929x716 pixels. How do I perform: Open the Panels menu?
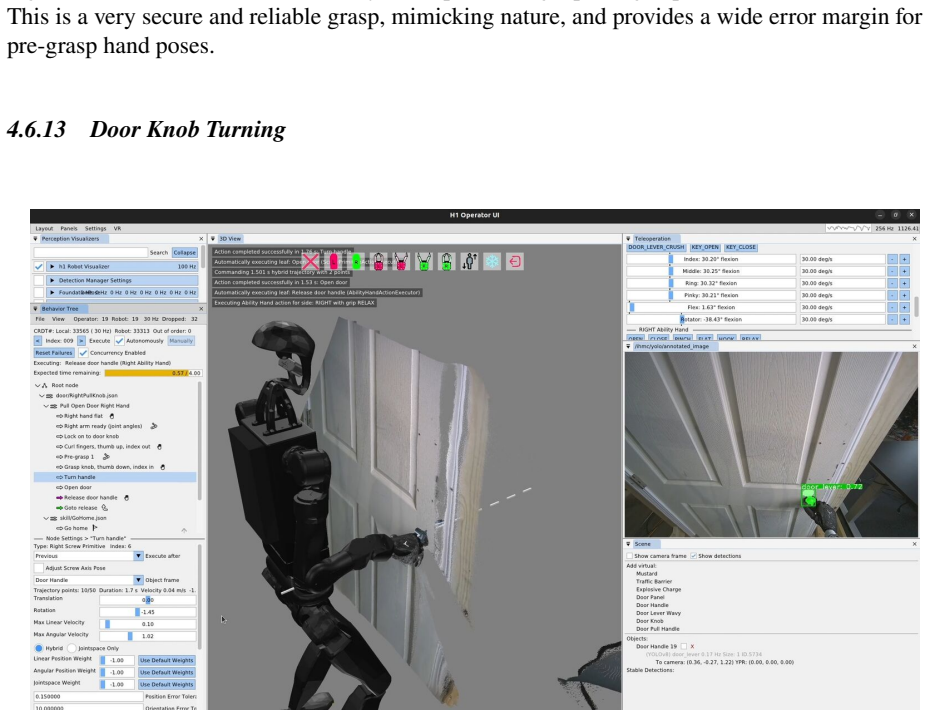click(x=69, y=228)
